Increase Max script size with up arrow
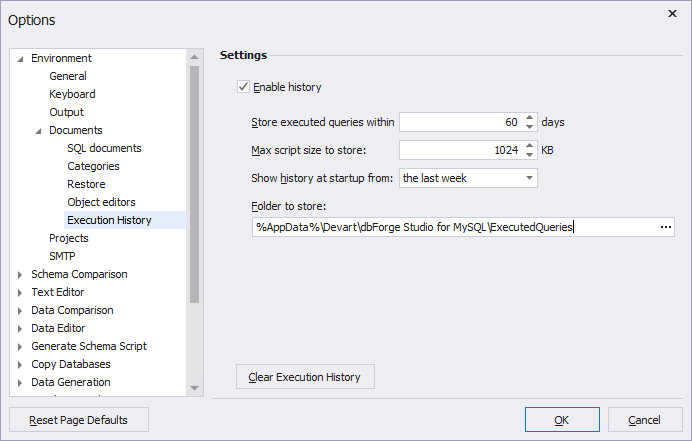692x441 pixels. click(530, 145)
